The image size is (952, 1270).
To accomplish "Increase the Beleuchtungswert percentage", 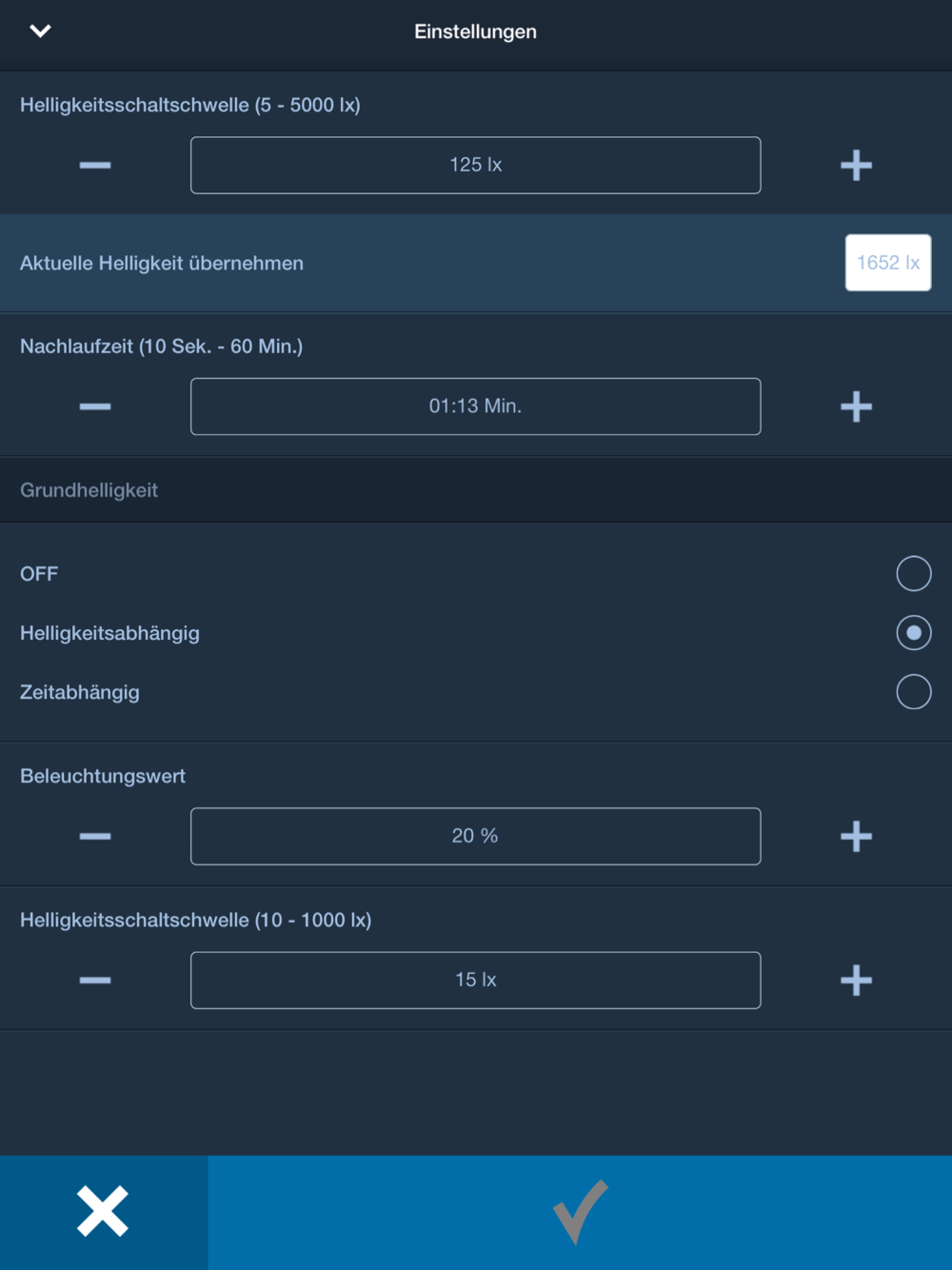I will (x=856, y=836).
